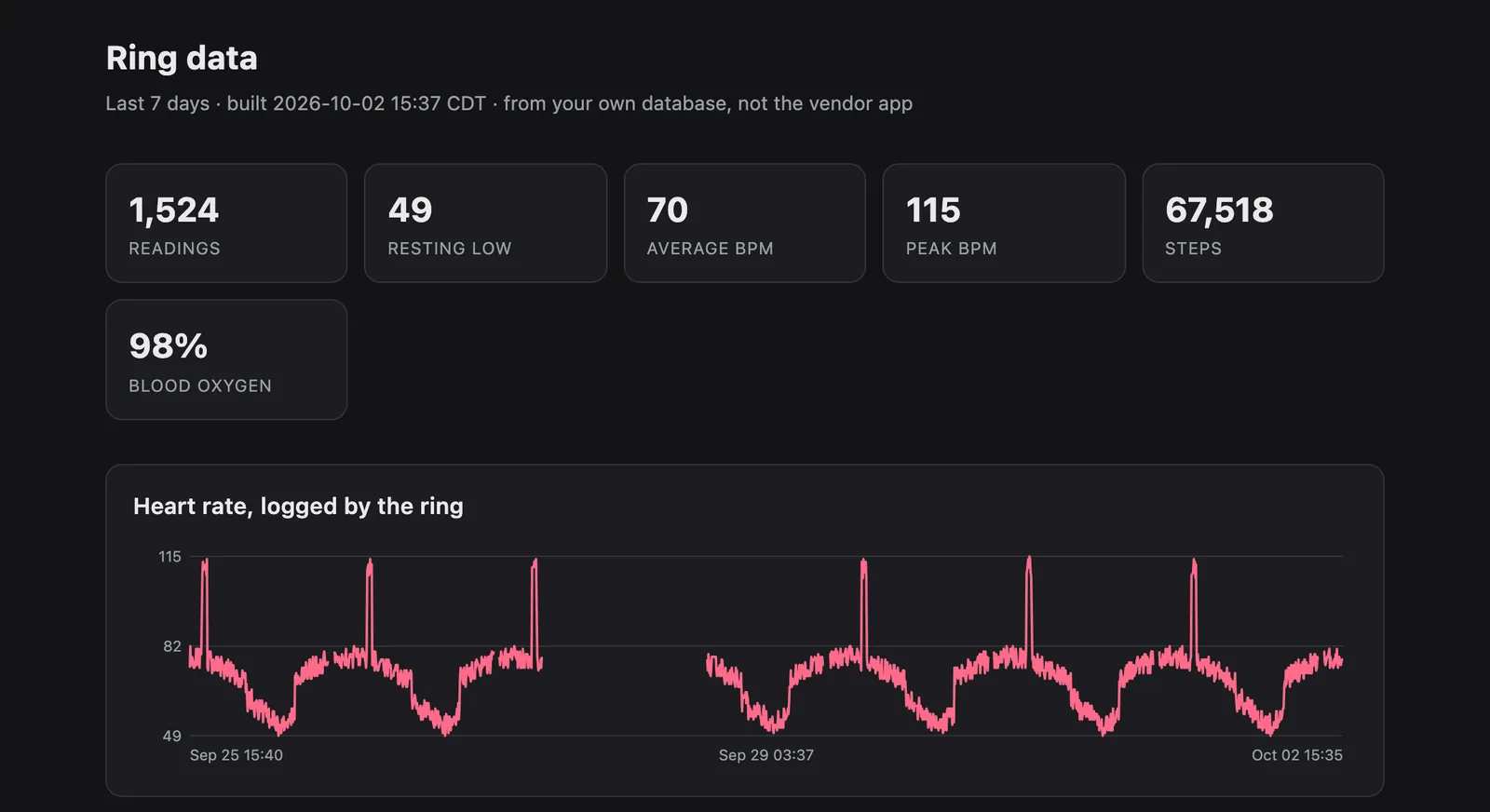Screen dimensions: 1490x812
Task: Click the "STEPS" label text
Action: (1193, 249)
